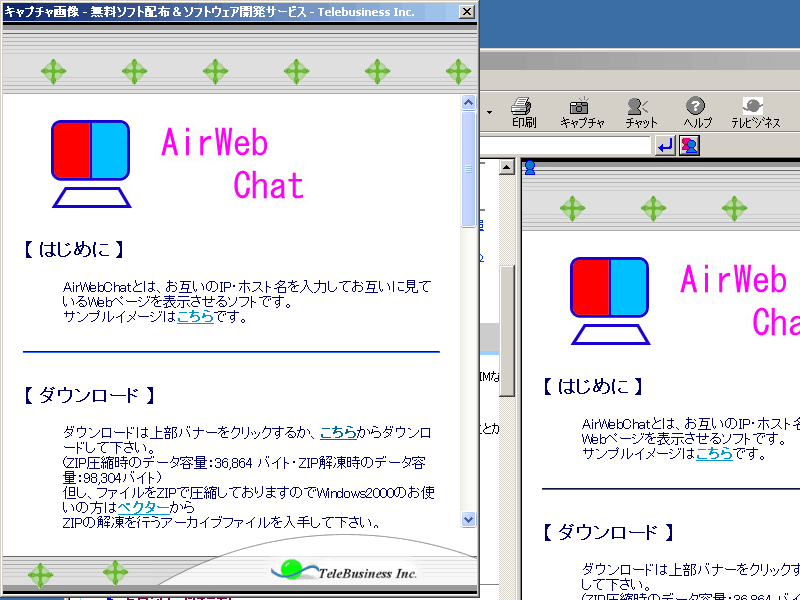Click the キャプチャ camera toolbar icon
Viewport: 800px width, 600px height.
pos(582,112)
